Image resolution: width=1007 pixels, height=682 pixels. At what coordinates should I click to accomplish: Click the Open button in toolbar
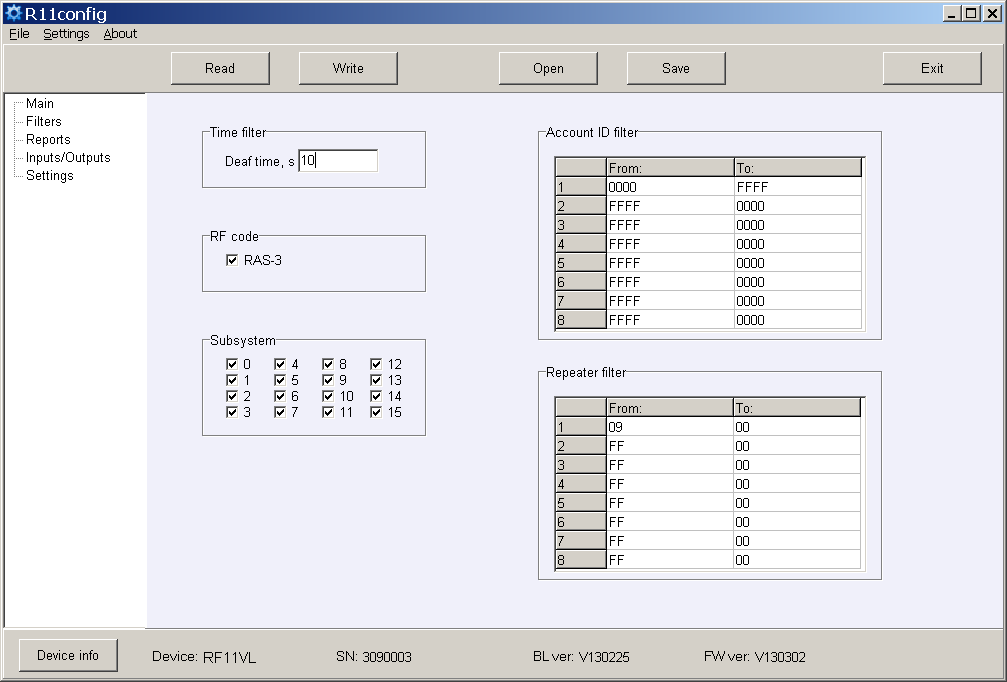(x=548, y=68)
